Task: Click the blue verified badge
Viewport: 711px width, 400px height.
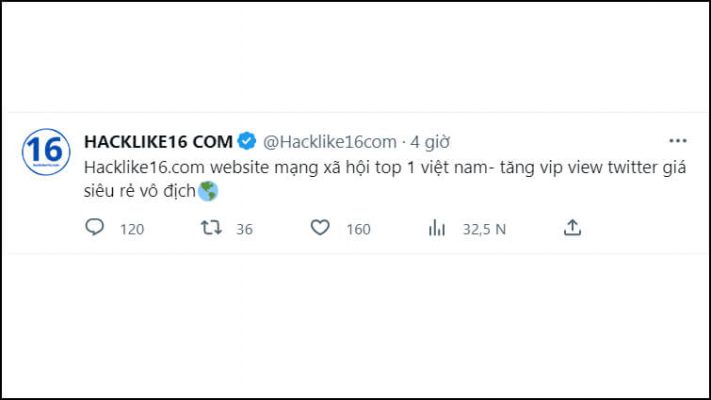Action: tap(247, 140)
